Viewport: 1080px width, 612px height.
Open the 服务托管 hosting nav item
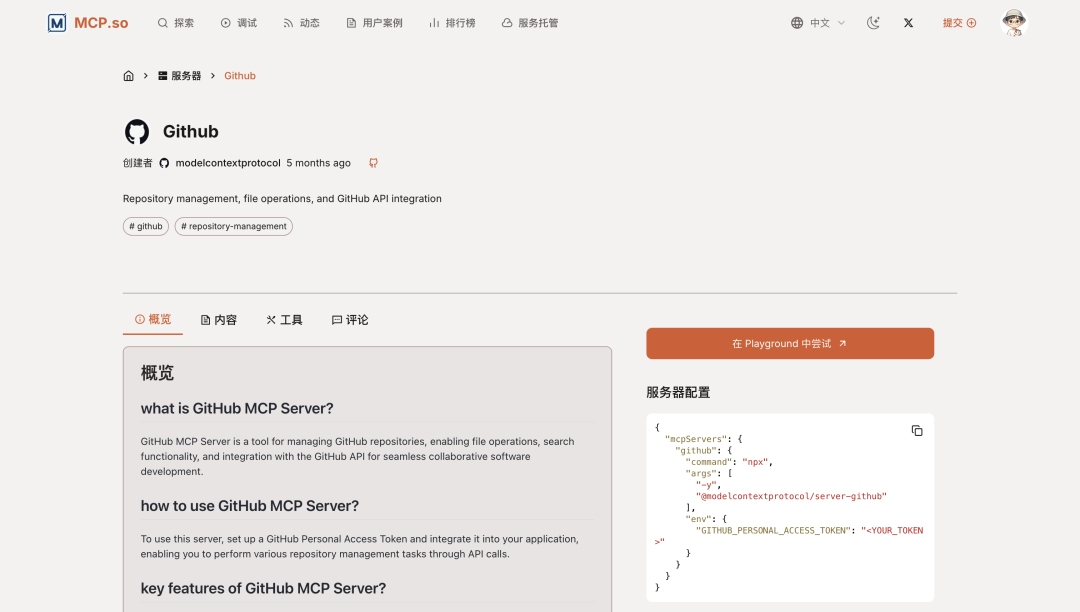pos(530,23)
